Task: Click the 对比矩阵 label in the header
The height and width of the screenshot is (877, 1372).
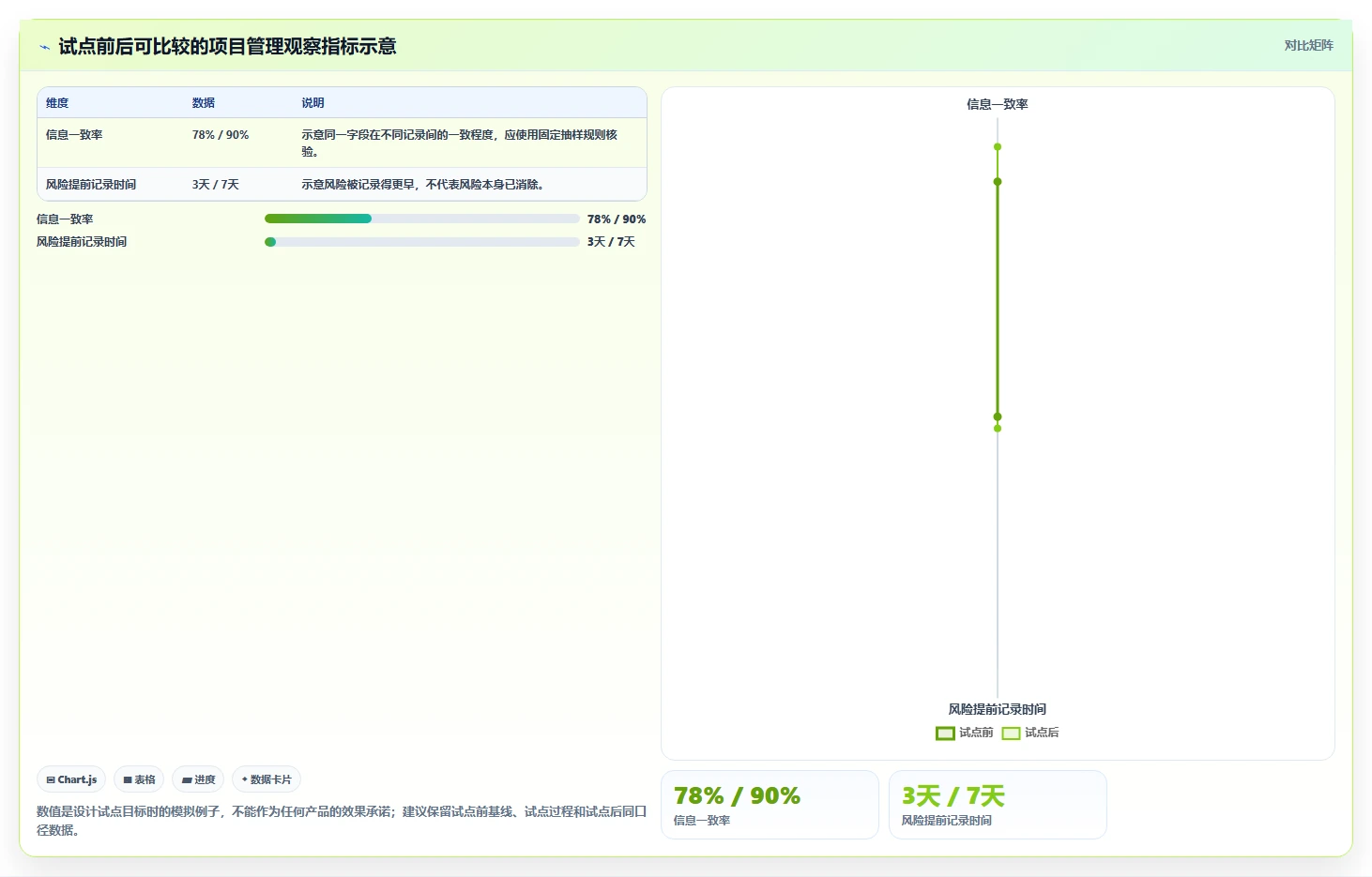Action: click(x=1308, y=45)
